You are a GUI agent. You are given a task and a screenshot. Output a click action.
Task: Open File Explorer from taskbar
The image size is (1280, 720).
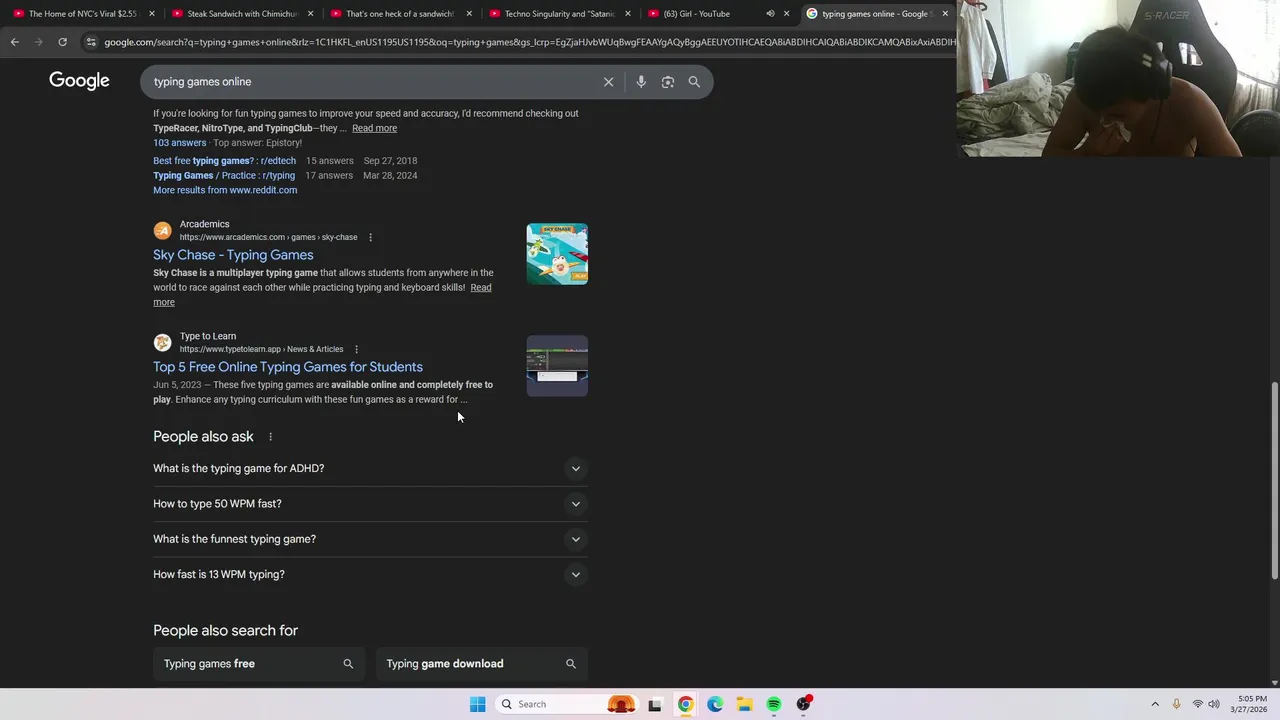pyautogui.click(x=744, y=704)
